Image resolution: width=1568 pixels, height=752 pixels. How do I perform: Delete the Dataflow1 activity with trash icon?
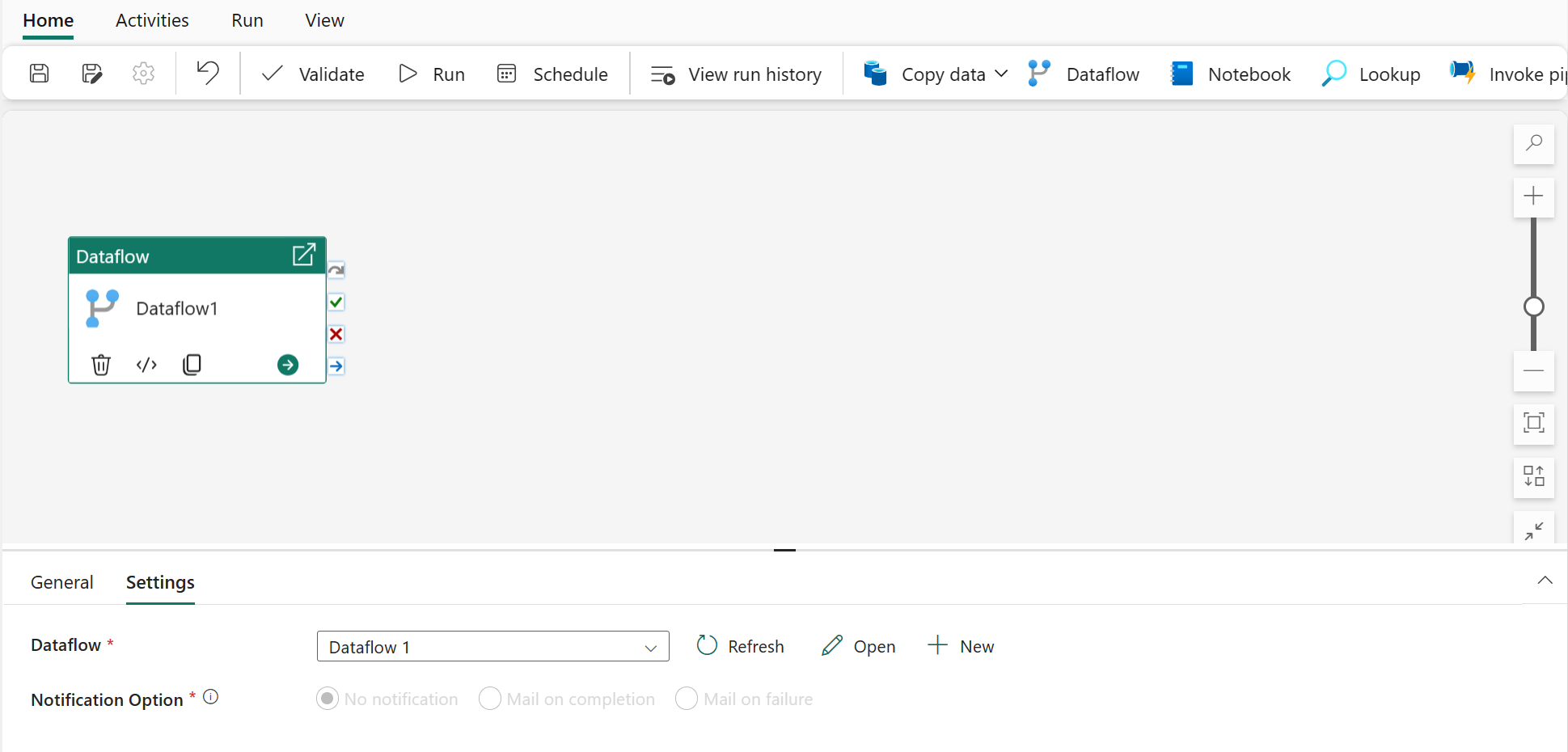click(x=101, y=365)
